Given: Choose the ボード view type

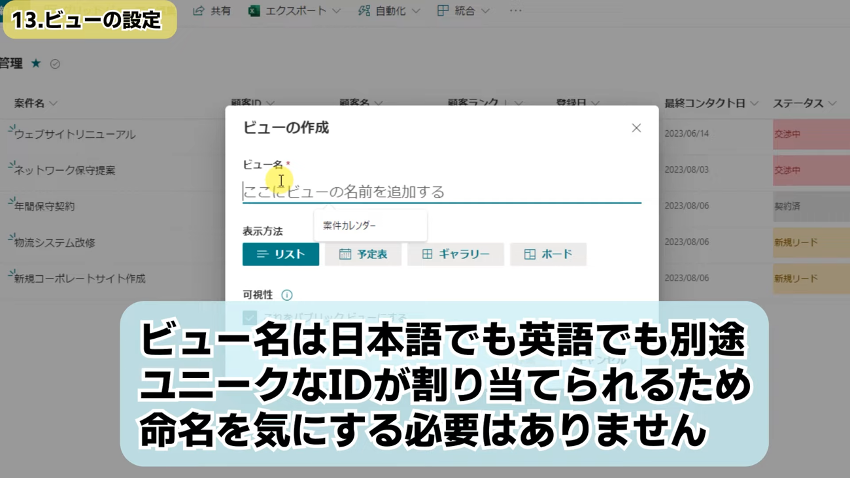Looking at the screenshot, I should coord(548,254).
